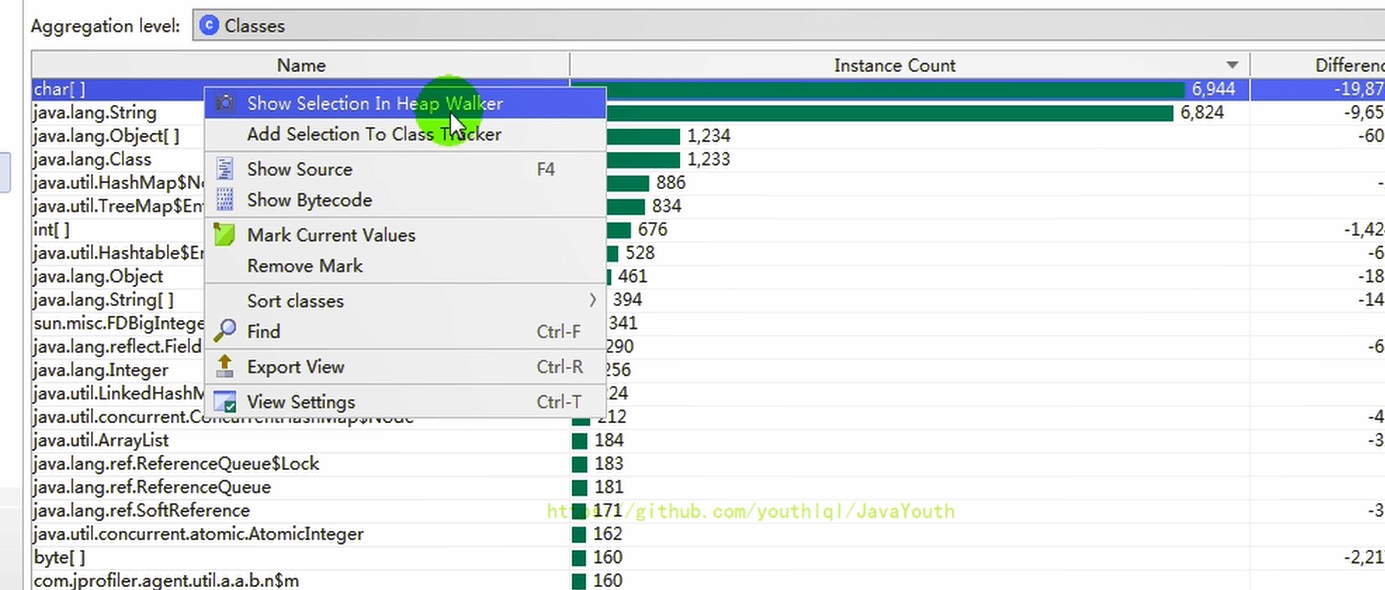Image resolution: width=1385 pixels, height=590 pixels.
Task: Choose Find from the context menu
Action: click(x=405, y=331)
